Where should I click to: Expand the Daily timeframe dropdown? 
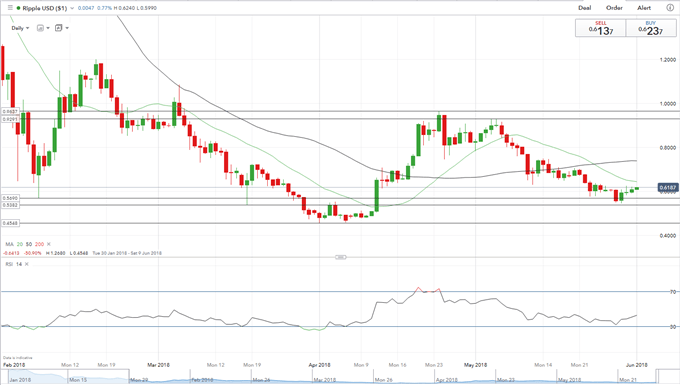[x=20, y=28]
